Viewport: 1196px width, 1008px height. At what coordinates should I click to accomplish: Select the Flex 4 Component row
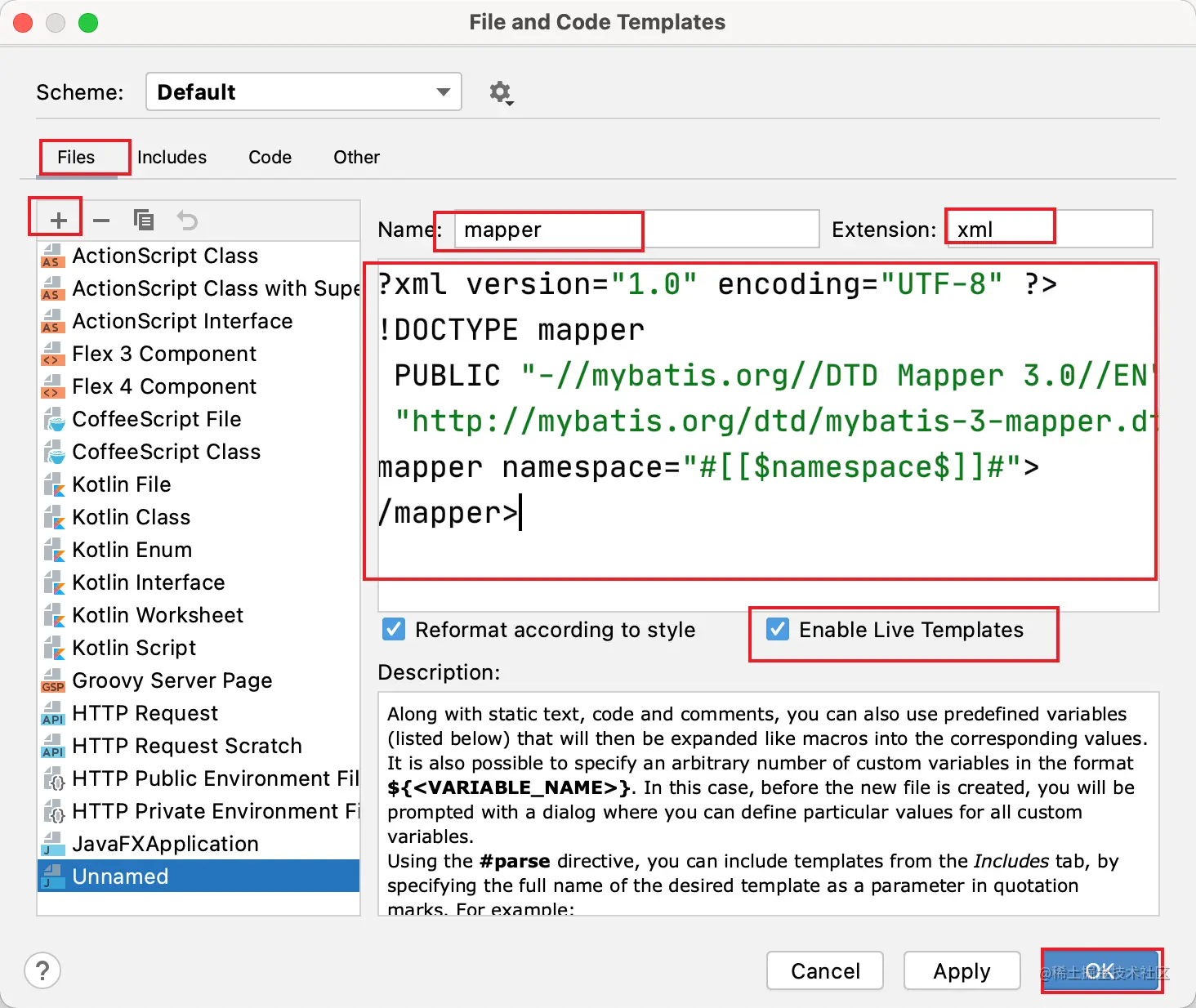[199, 386]
